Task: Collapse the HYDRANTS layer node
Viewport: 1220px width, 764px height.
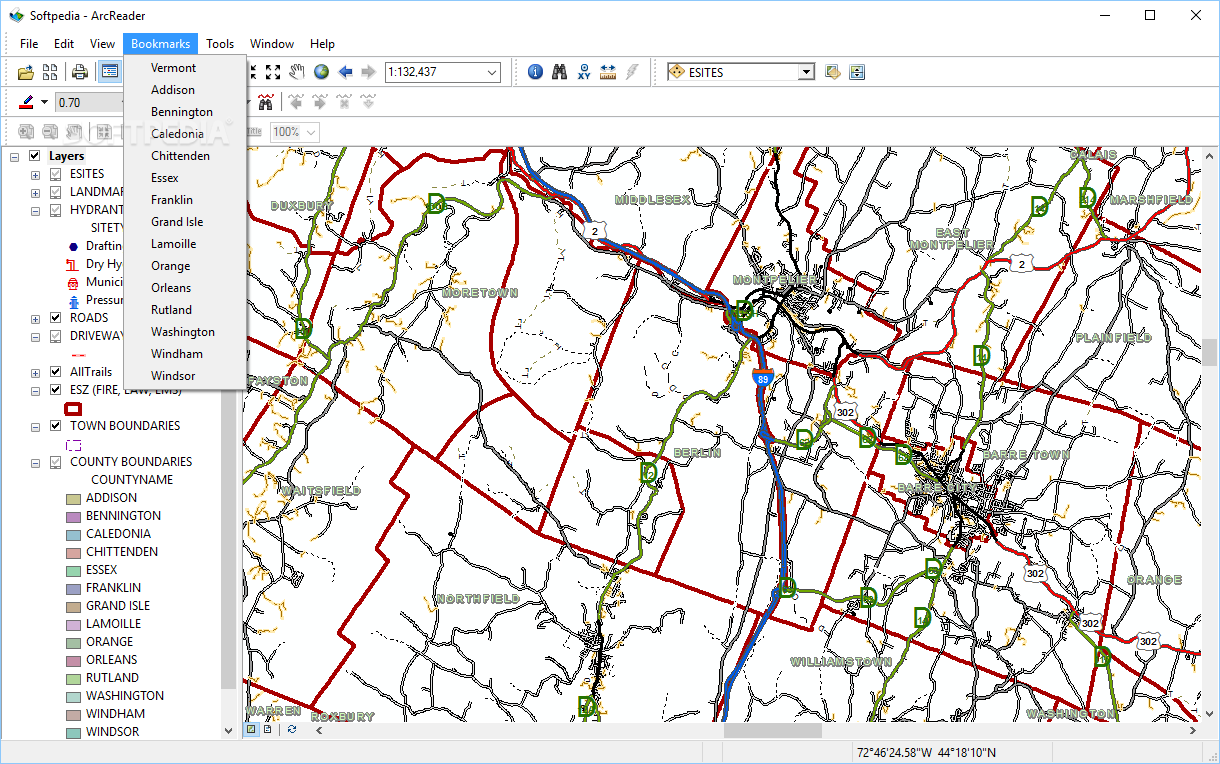Action: pos(35,210)
